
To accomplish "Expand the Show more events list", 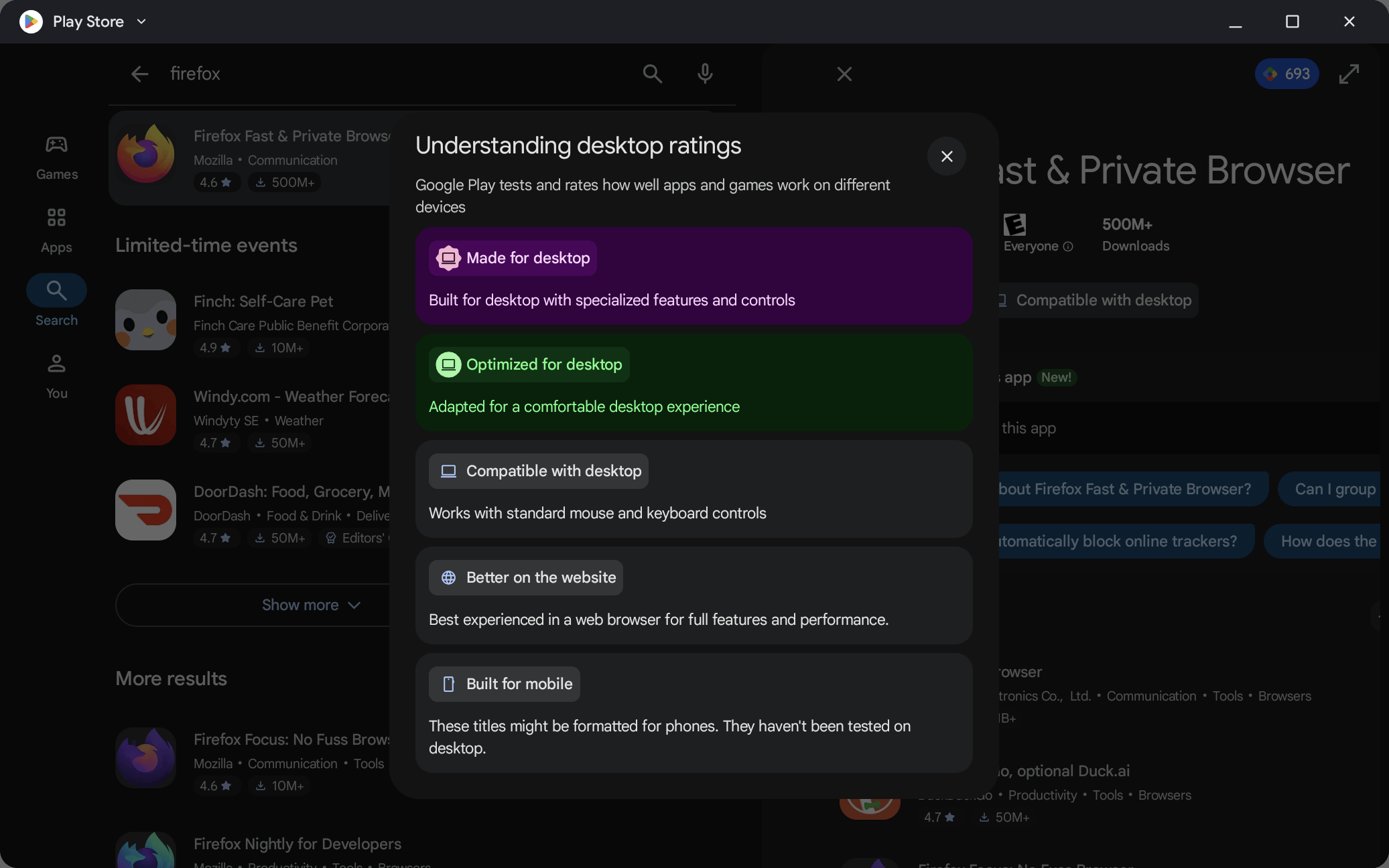I will click(x=311, y=605).
